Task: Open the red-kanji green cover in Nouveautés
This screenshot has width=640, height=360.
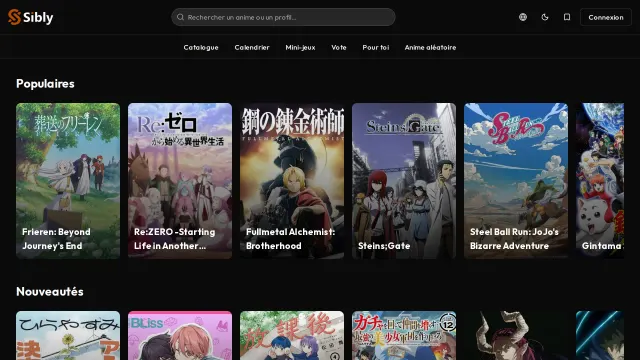Action: (x=292, y=336)
